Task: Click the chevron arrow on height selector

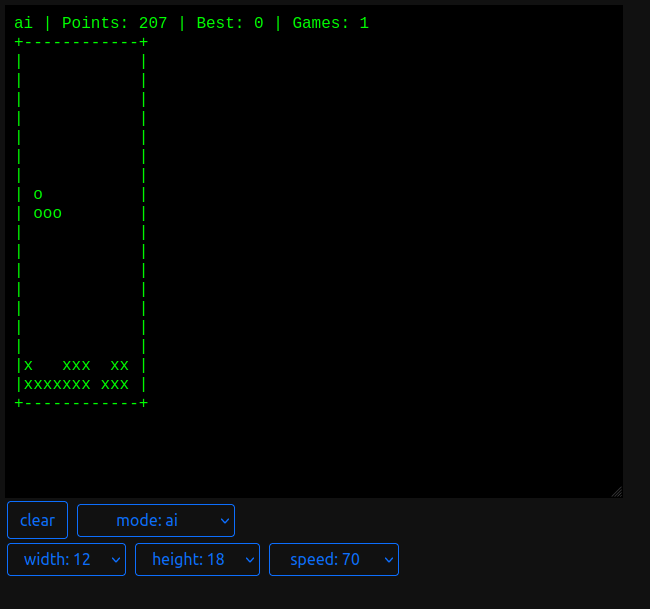Action: click(x=247, y=559)
